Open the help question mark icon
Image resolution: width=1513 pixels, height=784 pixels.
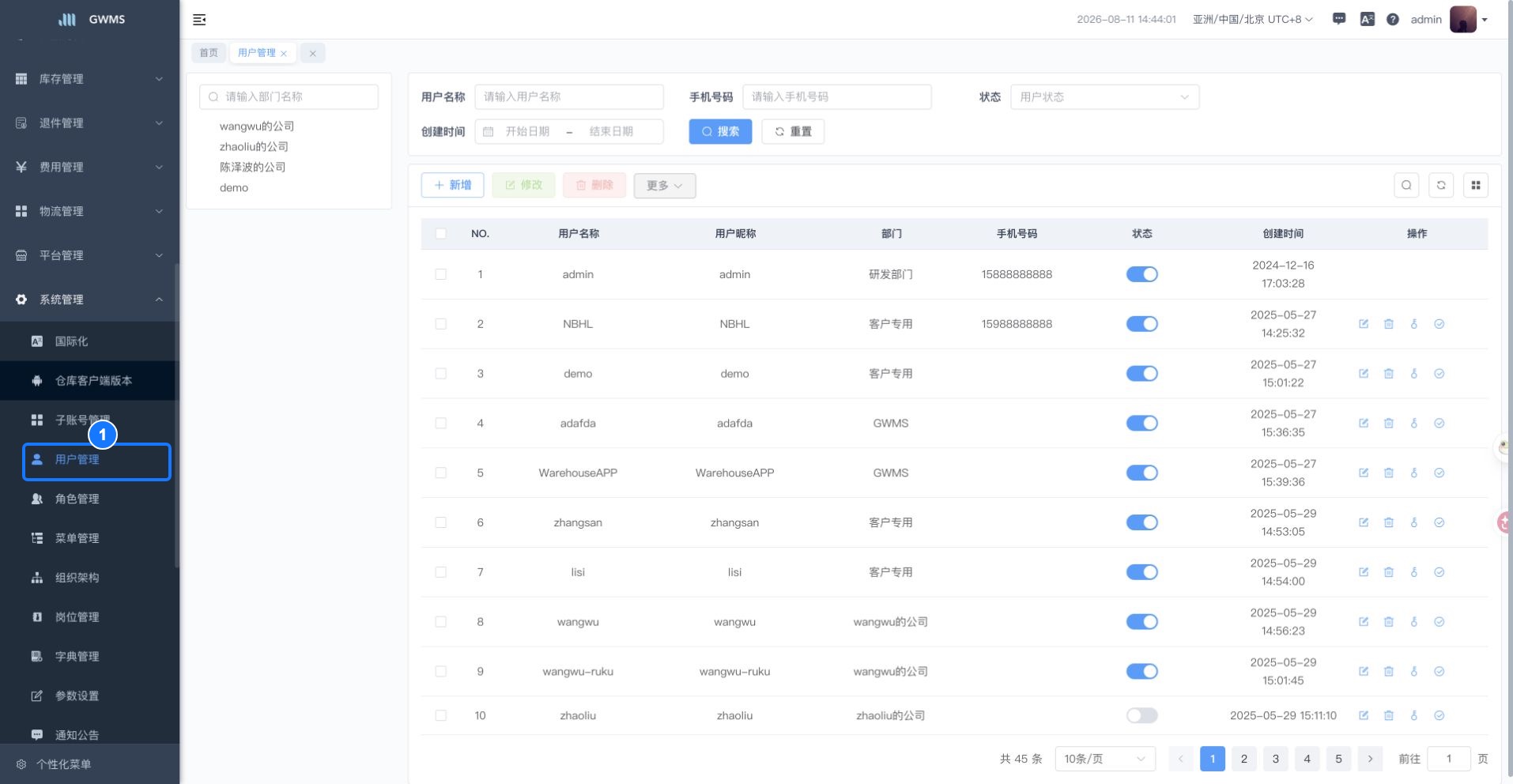pyautogui.click(x=1393, y=20)
